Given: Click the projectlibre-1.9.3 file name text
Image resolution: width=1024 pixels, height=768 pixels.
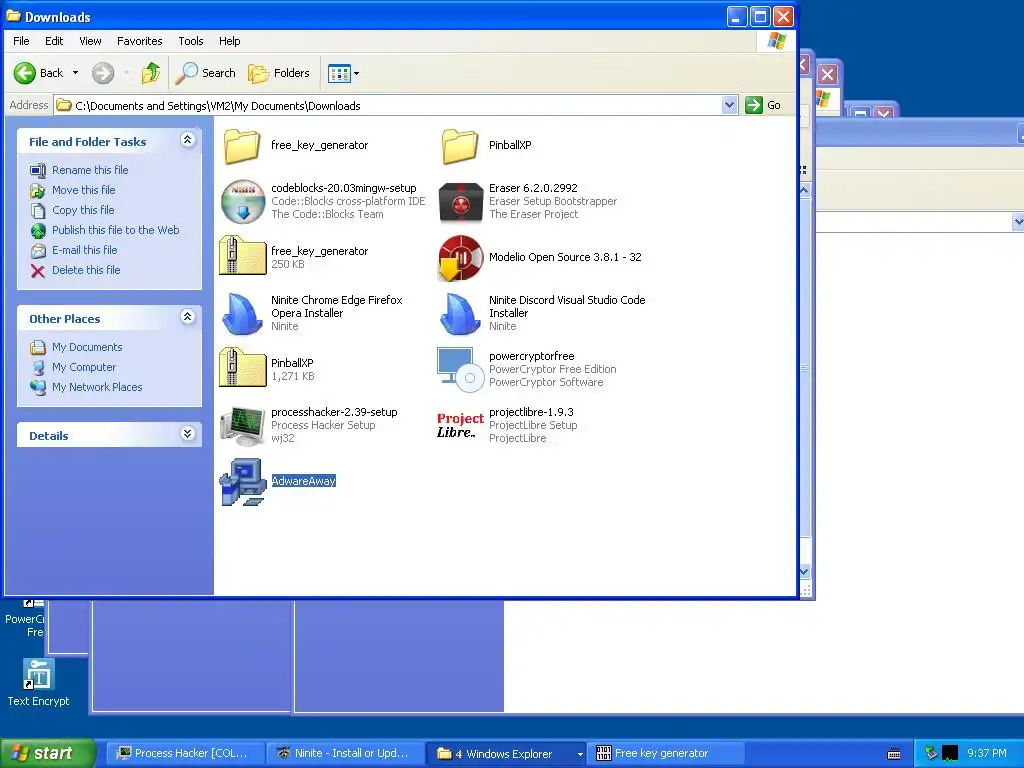Looking at the screenshot, I should pos(532,412).
